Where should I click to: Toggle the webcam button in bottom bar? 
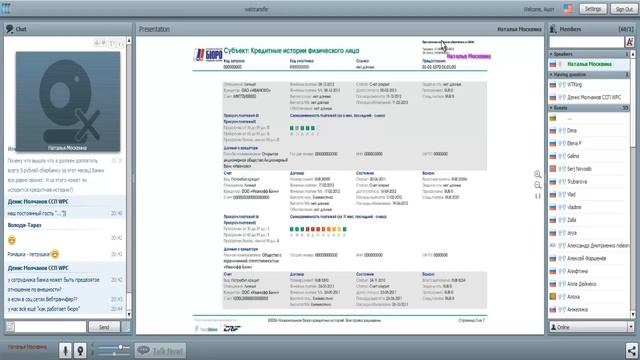pyautogui.click(x=80, y=351)
